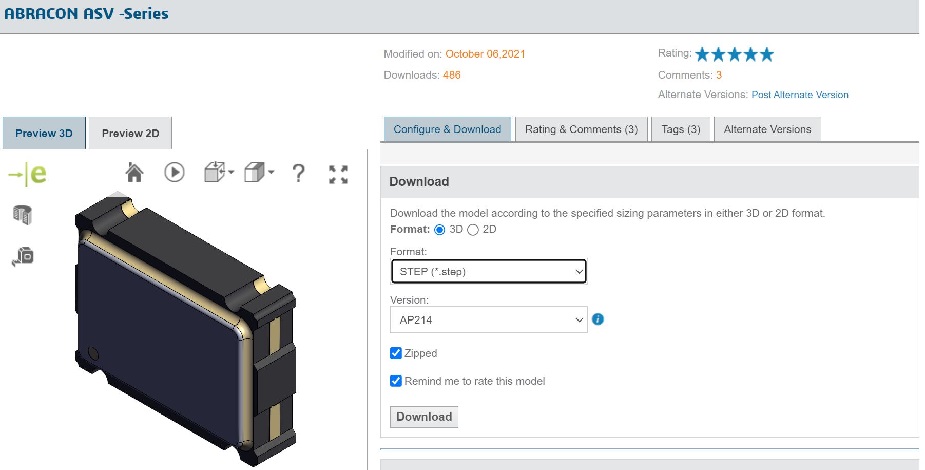Switch to the Preview 2D tab
Screen dimensions: 925x470
pos(130,133)
